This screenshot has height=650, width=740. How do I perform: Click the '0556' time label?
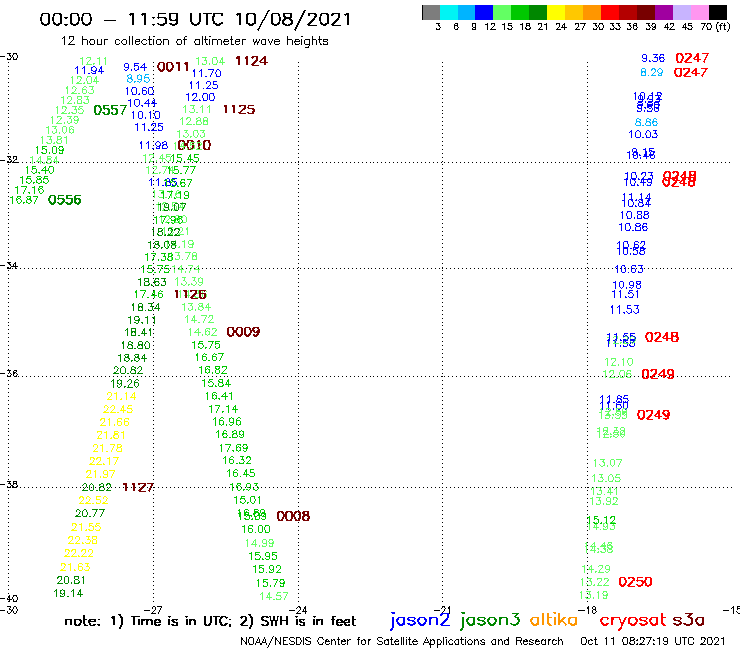(65, 200)
